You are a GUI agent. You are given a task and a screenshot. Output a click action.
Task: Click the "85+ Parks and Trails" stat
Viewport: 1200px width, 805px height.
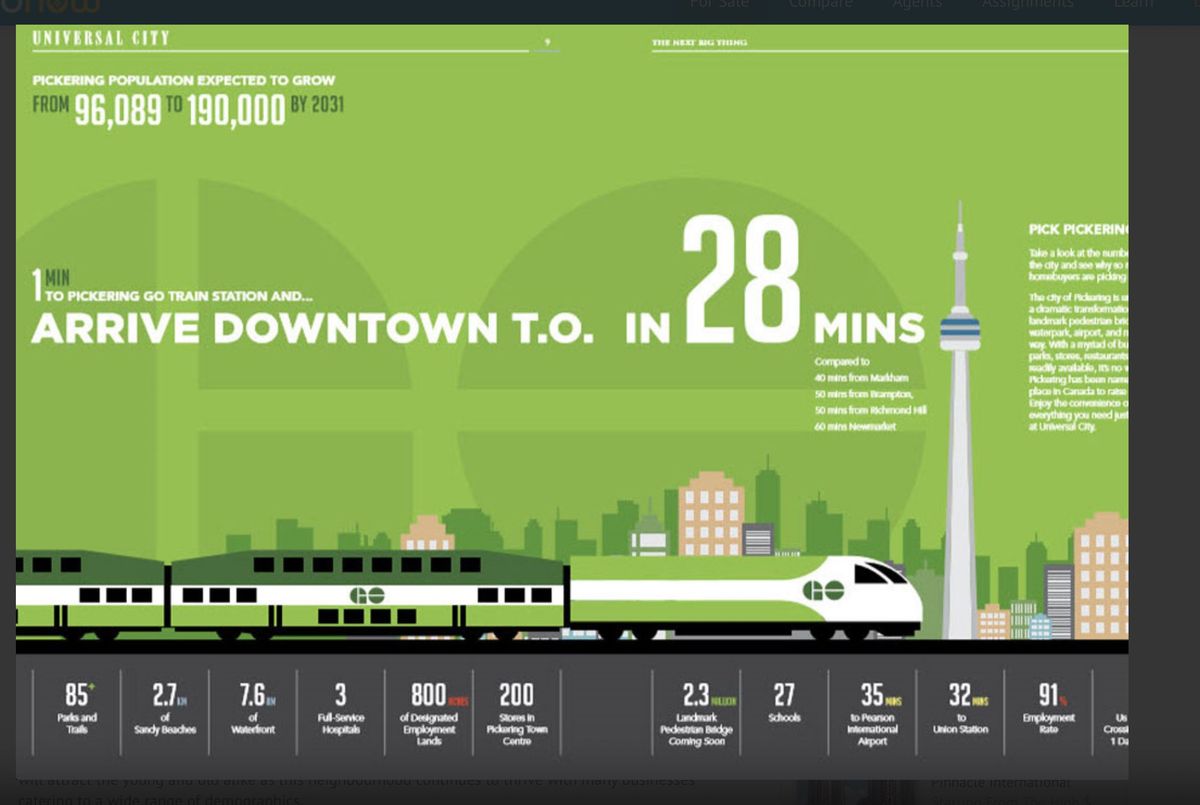coord(77,709)
